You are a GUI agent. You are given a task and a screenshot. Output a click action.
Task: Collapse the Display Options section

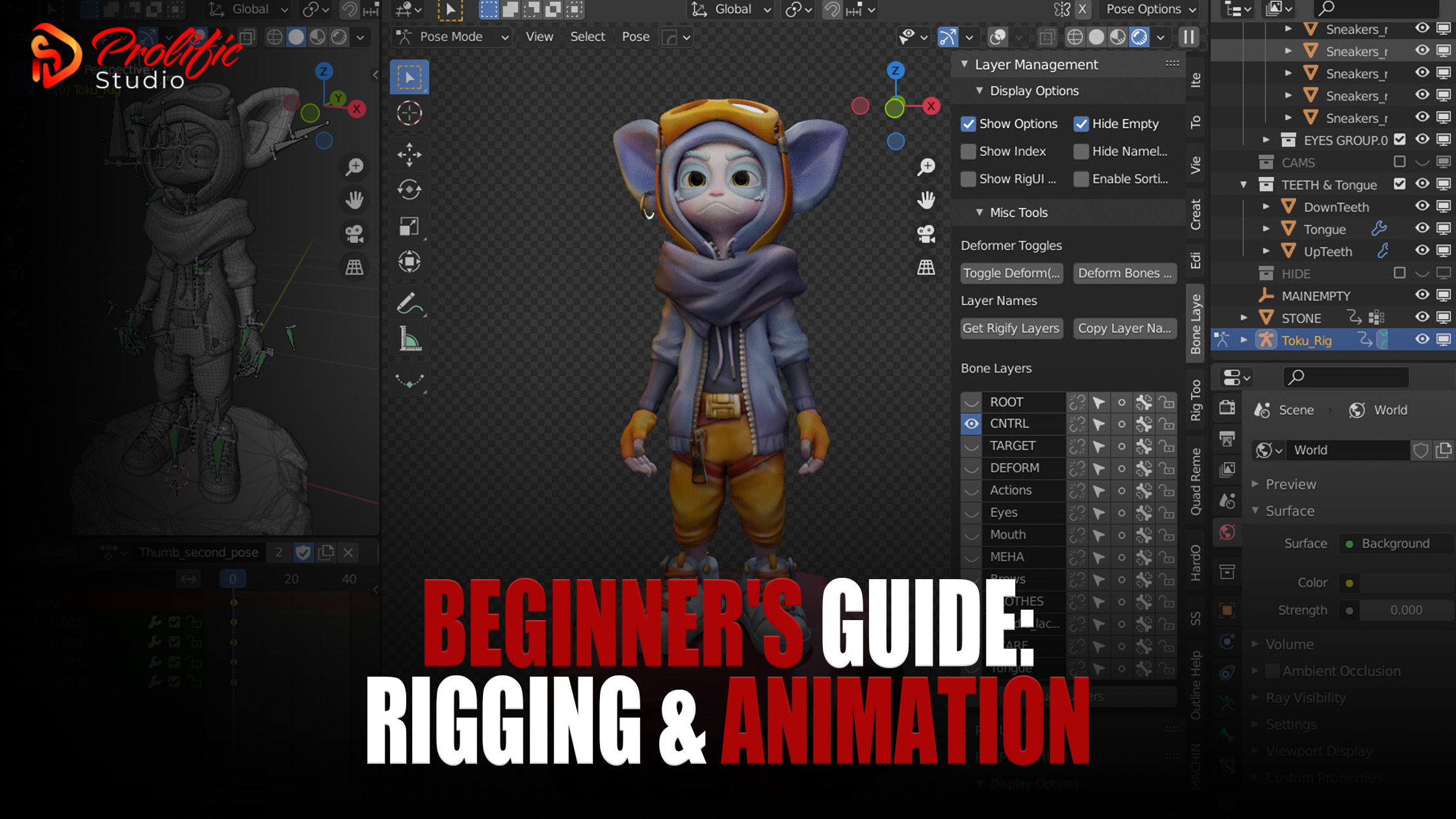980,91
